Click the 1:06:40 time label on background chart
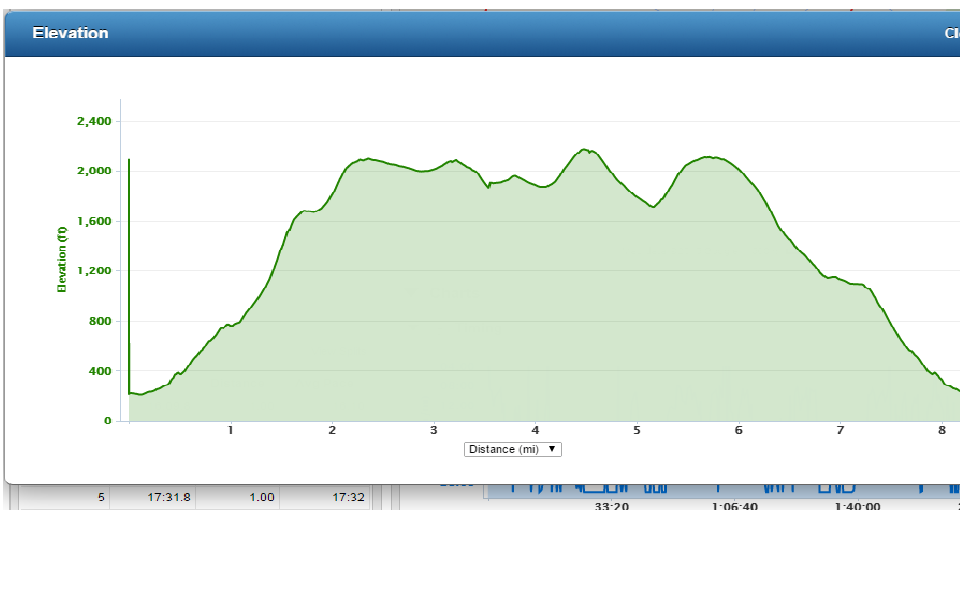 click(735, 506)
